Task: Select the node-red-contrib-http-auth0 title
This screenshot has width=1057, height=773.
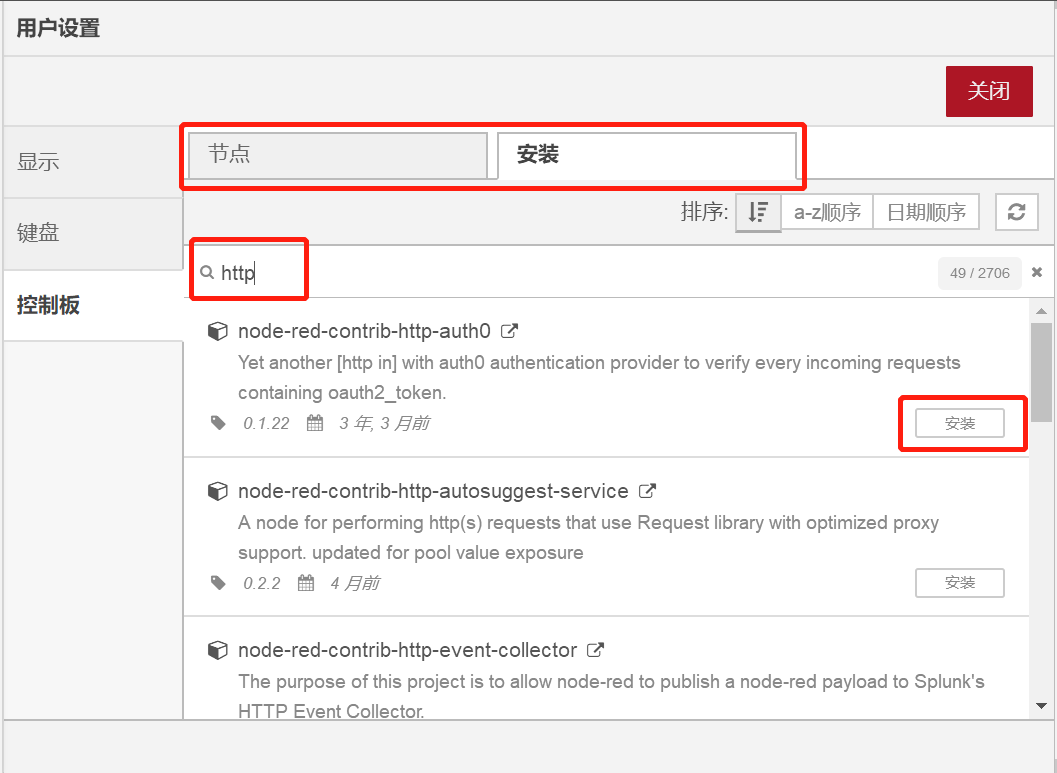Action: coord(364,331)
